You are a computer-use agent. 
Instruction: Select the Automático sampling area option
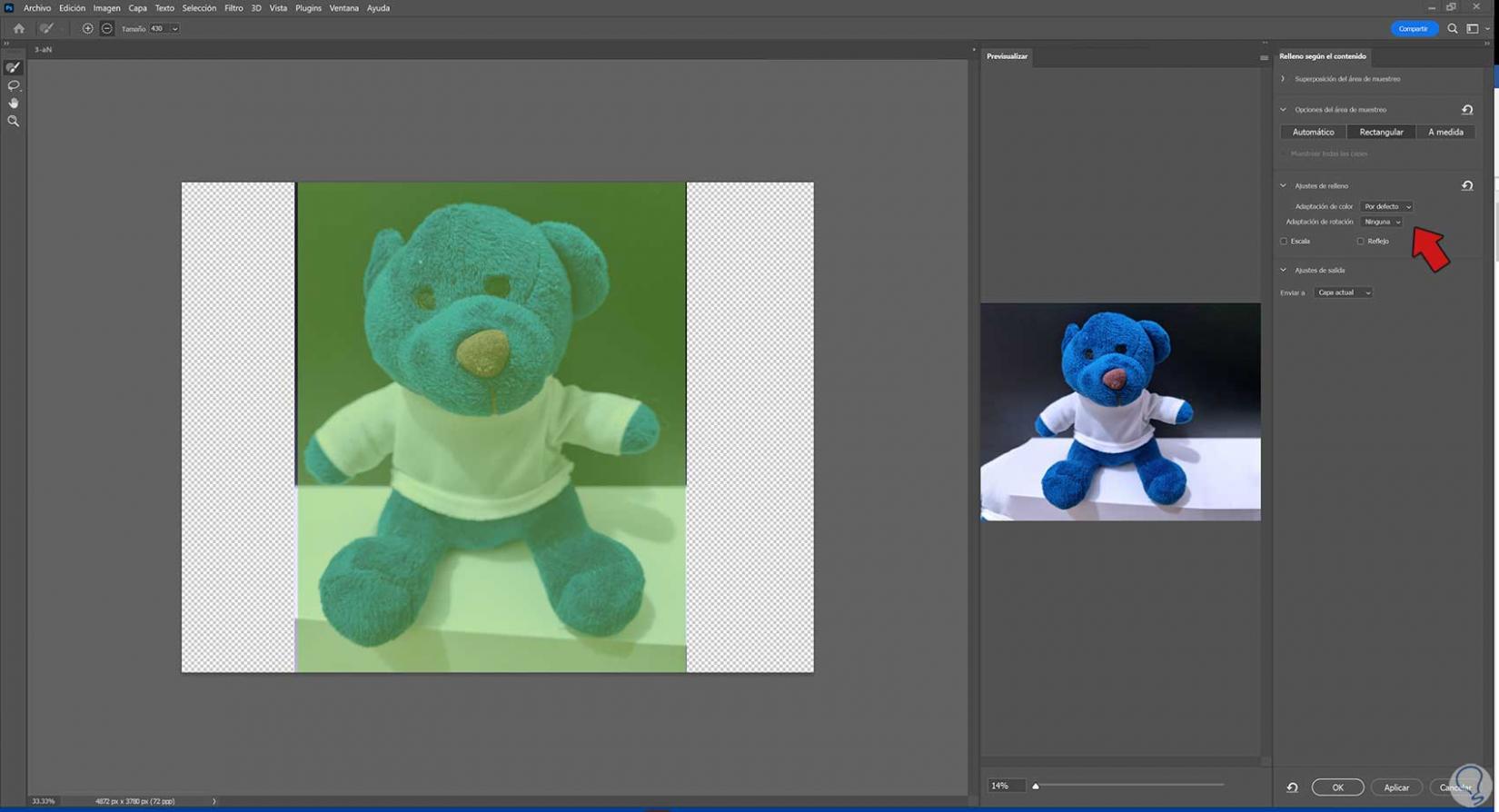pyautogui.click(x=1313, y=133)
